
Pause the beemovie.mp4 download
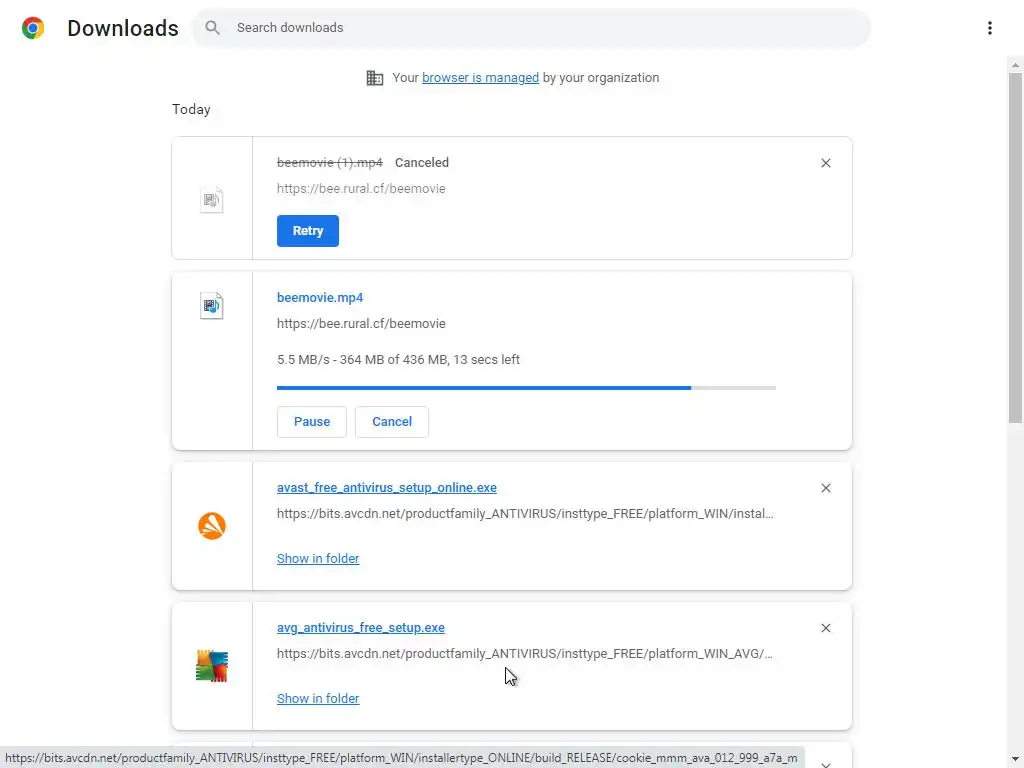[311, 422]
